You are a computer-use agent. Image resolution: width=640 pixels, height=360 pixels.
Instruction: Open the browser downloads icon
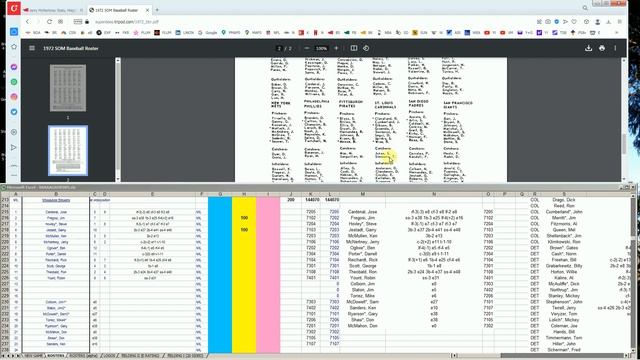pyautogui.click(x=609, y=22)
